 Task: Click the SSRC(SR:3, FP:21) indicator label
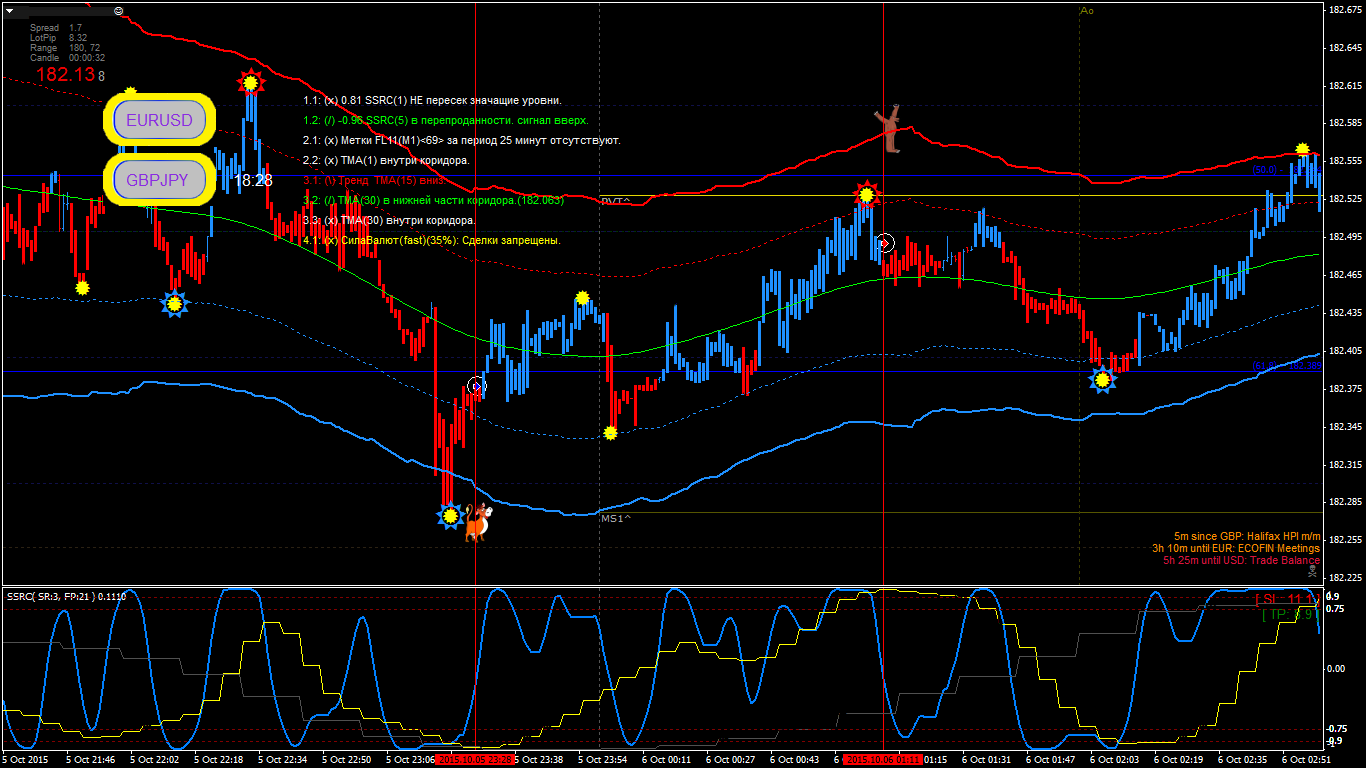(66, 597)
